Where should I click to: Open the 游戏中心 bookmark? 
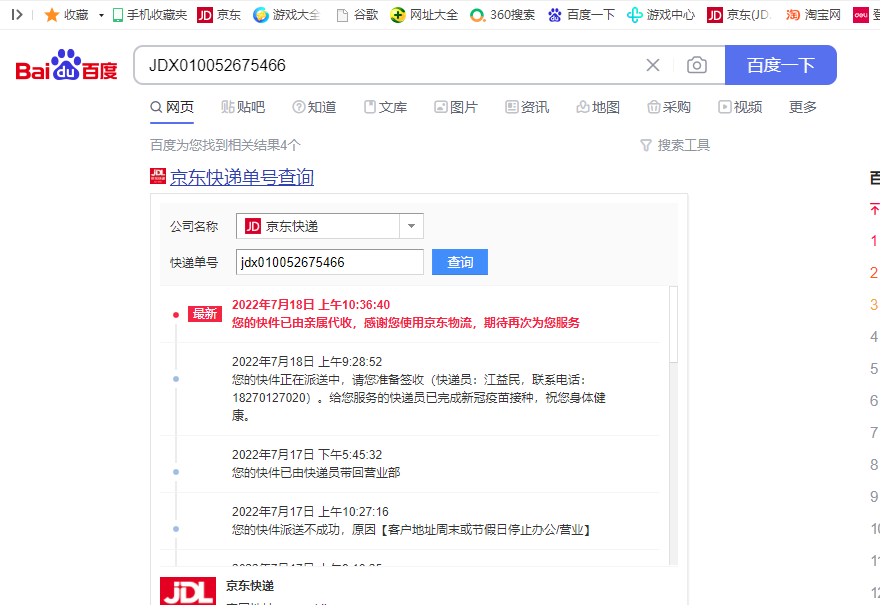[661, 15]
